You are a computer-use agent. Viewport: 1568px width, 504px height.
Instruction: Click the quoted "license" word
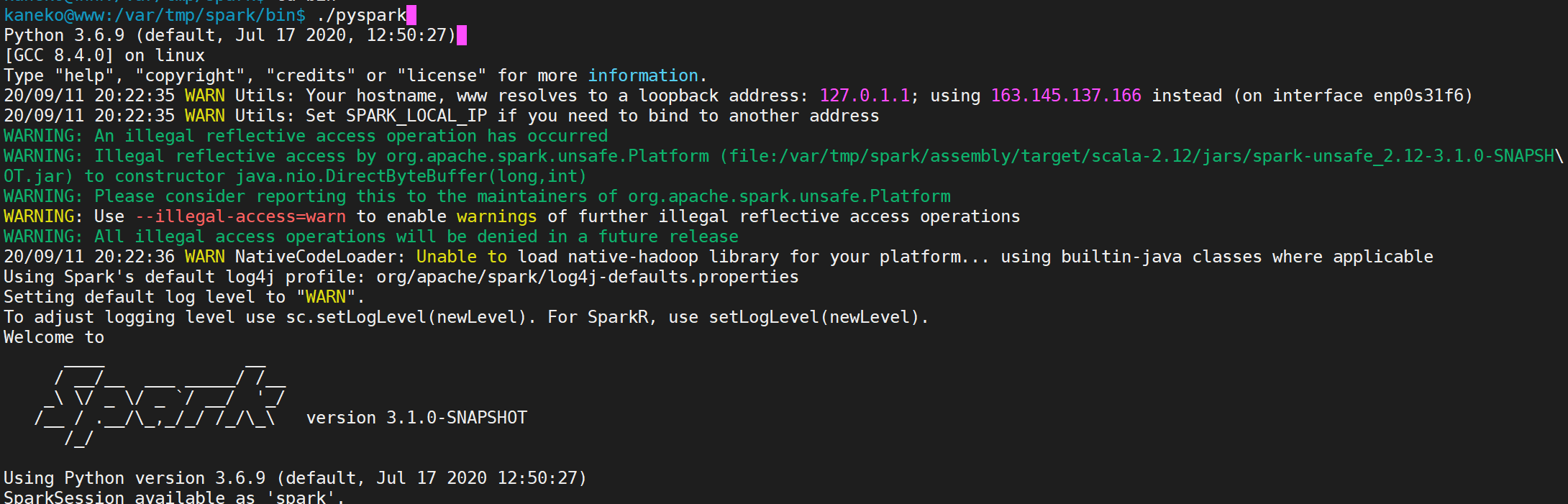(x=442, y=75)
